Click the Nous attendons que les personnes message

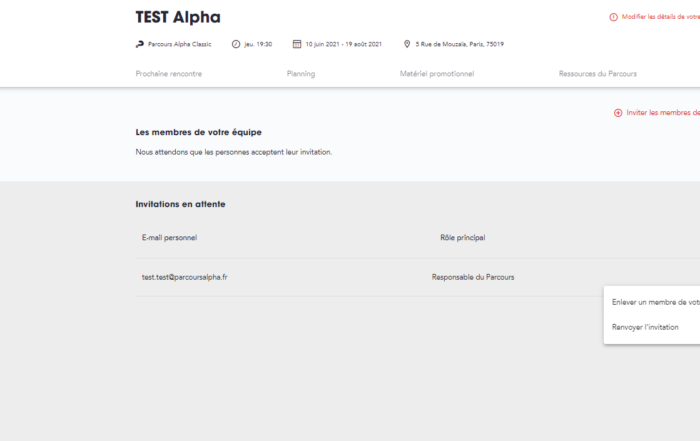pyautogui.click(x=234, y=152)
